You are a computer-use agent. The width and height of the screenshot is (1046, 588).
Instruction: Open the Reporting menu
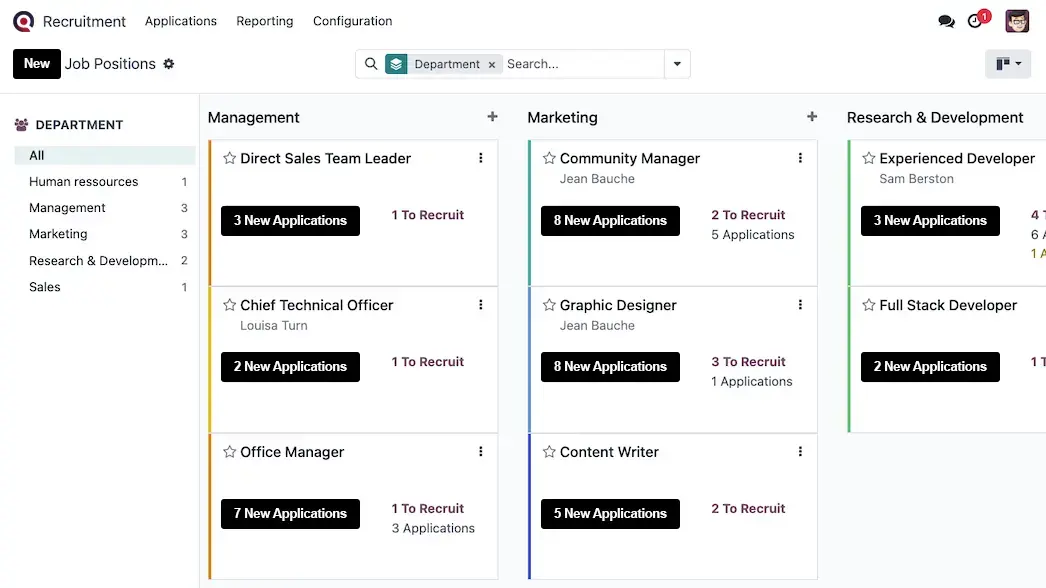coord(265,21)
